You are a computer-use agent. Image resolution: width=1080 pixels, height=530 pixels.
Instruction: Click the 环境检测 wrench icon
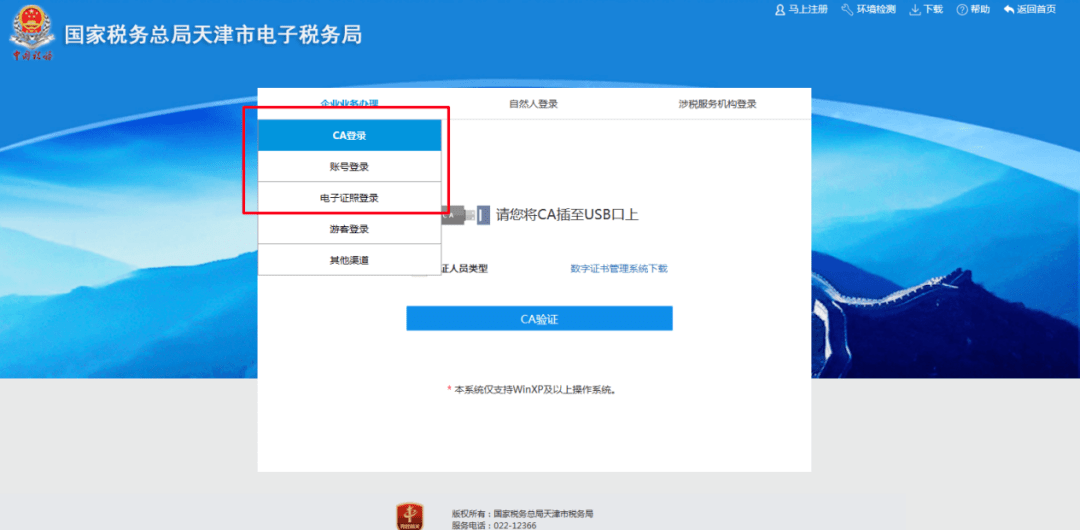[x=847, y=10]
